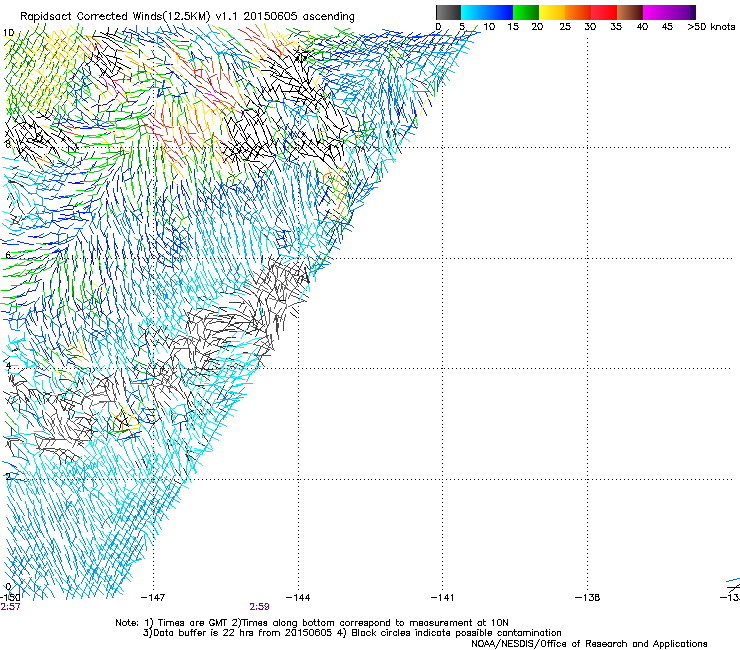Image resolution: width=740 pixels, height=650 pixels.
Task: Click the purple '2:59' time stamp
Action: coord(260,607)
